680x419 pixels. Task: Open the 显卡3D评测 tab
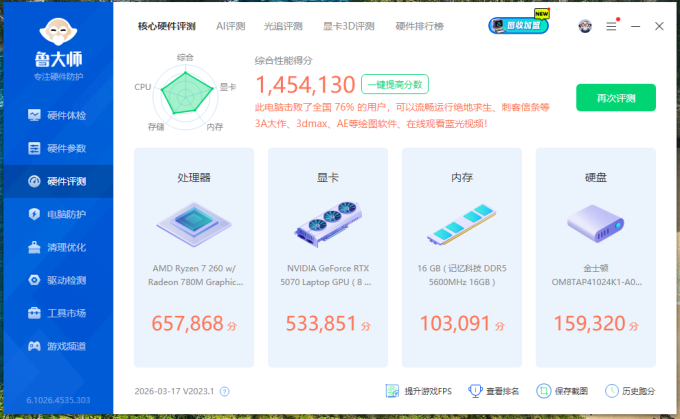[349, 26]
